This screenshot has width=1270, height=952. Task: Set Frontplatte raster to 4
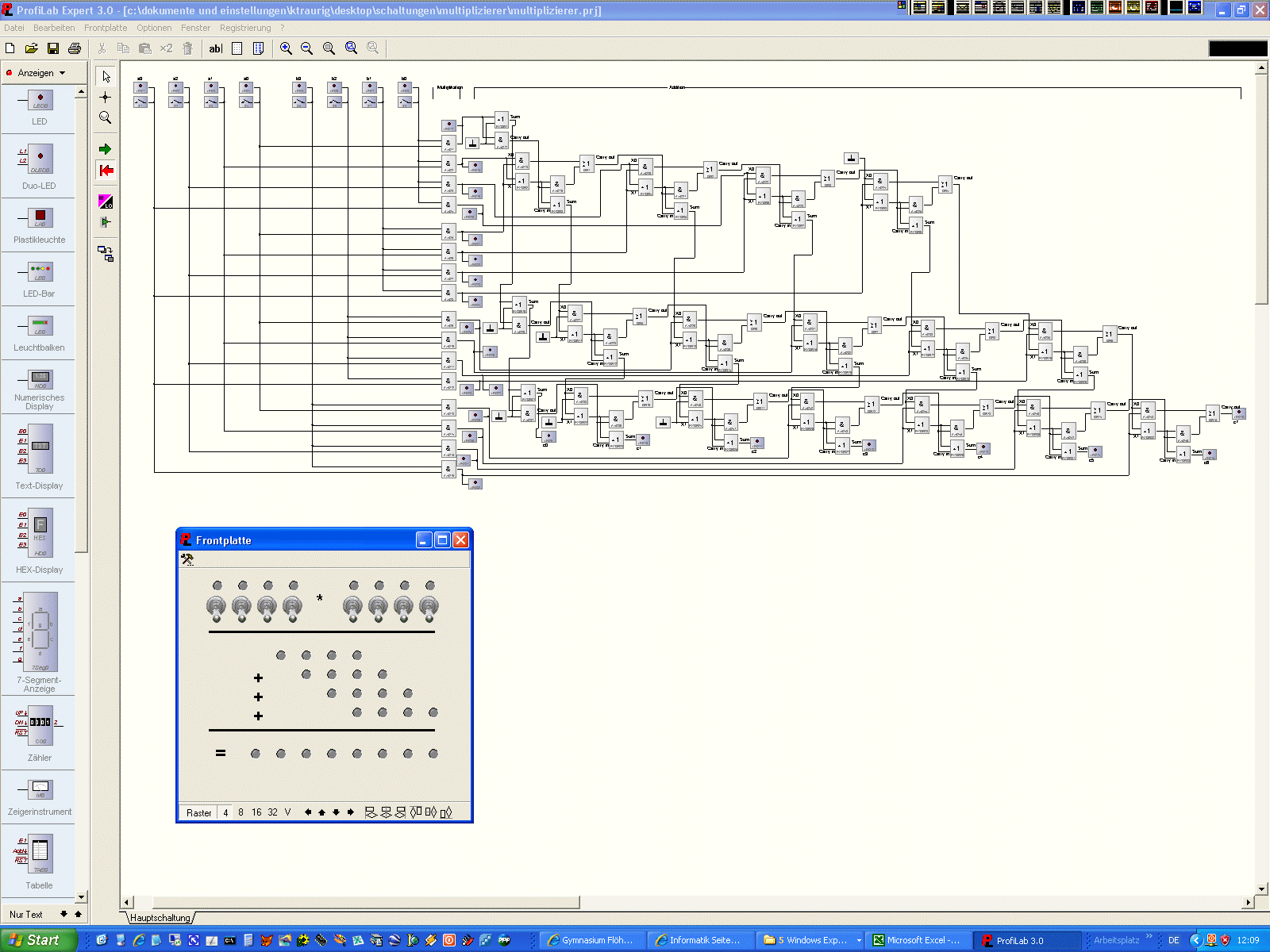(x=225, y=812)
